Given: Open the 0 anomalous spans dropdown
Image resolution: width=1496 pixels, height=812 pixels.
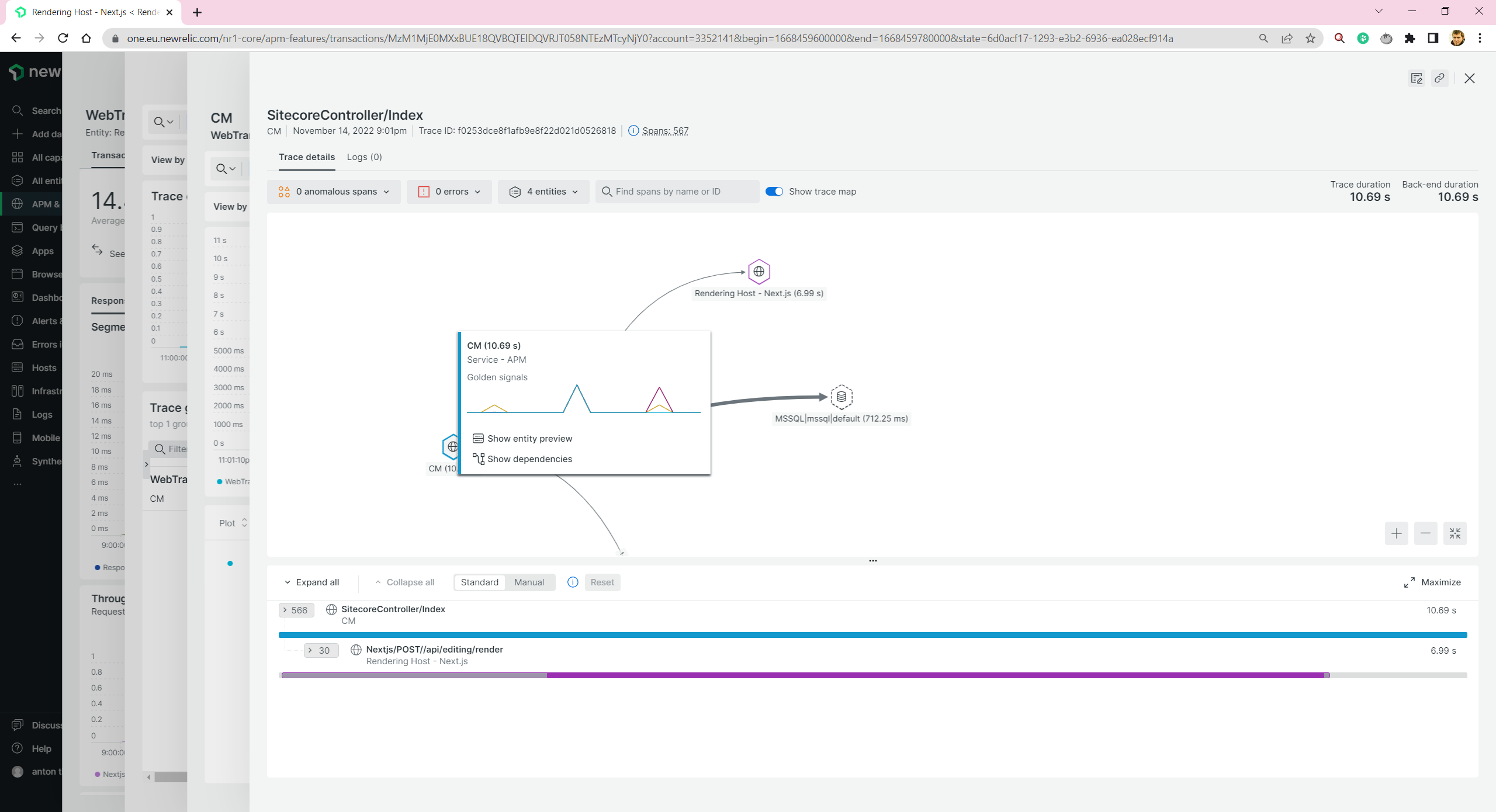Looking at the screenshot, I should point(334,192).
